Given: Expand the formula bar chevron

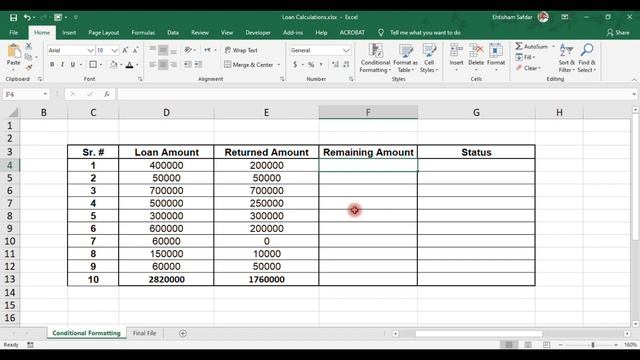Looking at the screenshot, I should 633,94.
